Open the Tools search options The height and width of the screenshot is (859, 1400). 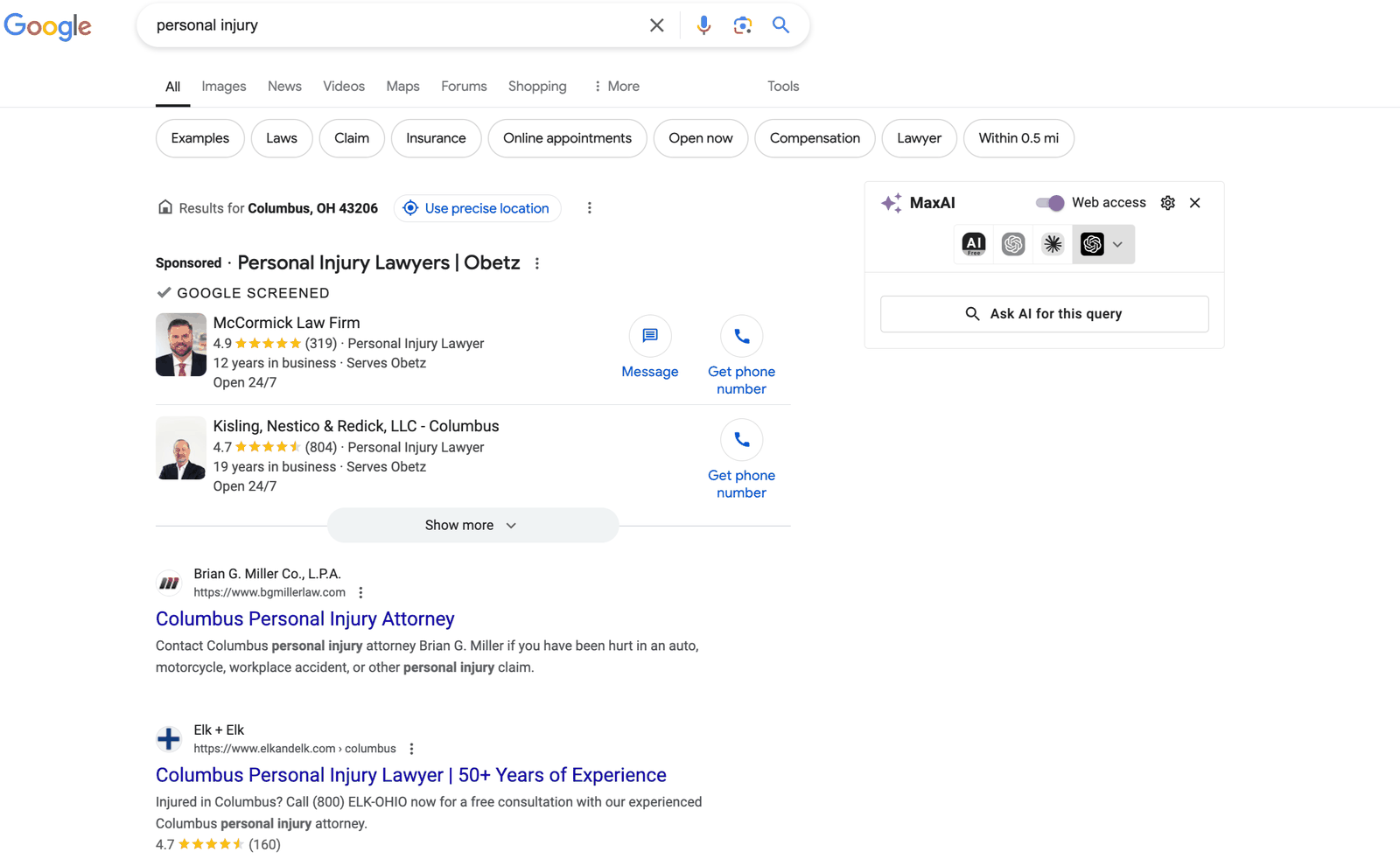(783, 87)
